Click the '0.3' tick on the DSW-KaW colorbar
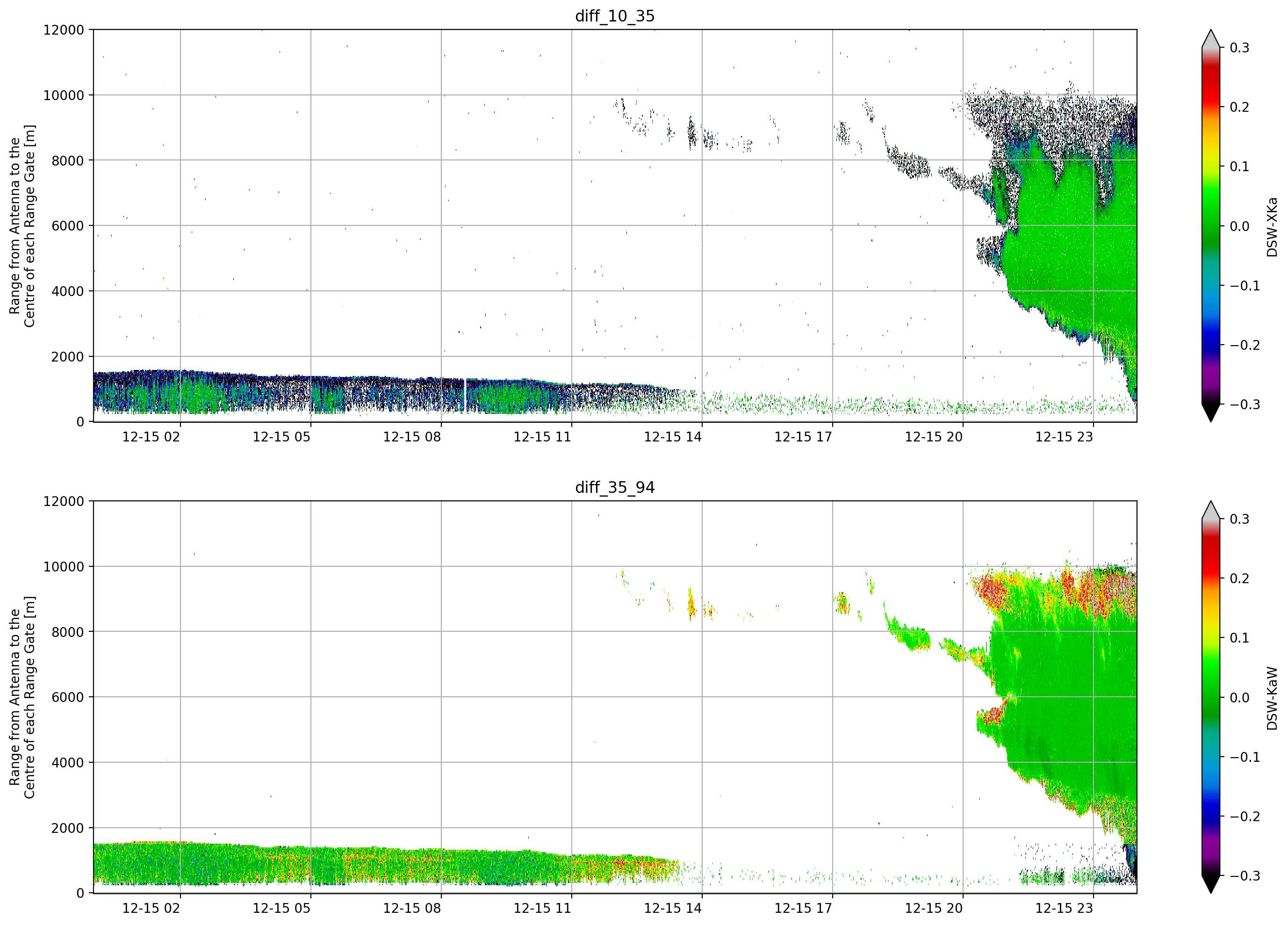Screen dimensions: 1288x925 click(x=1239, y=519)
